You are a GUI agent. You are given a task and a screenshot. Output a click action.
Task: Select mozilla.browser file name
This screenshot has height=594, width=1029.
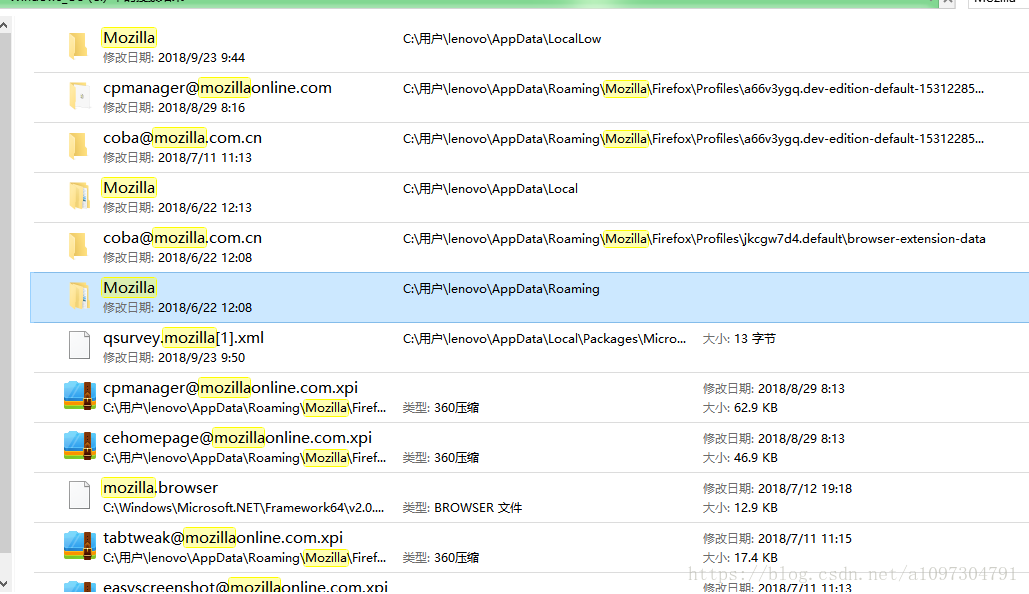(161, 488)
